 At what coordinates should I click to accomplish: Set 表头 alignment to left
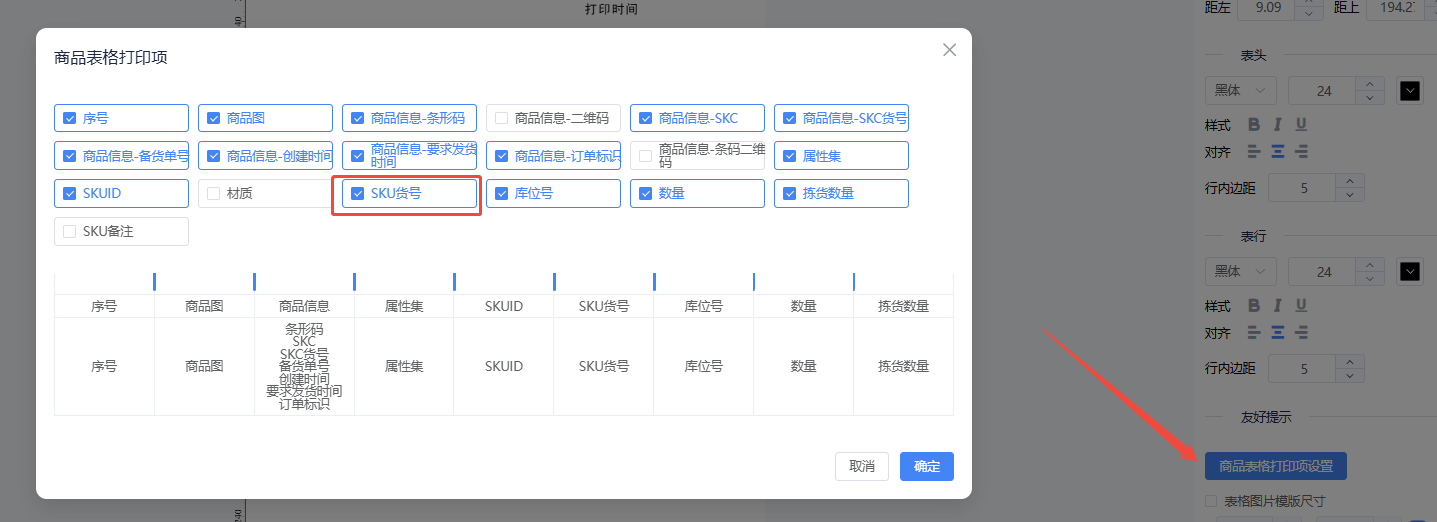pos(1254,152)
